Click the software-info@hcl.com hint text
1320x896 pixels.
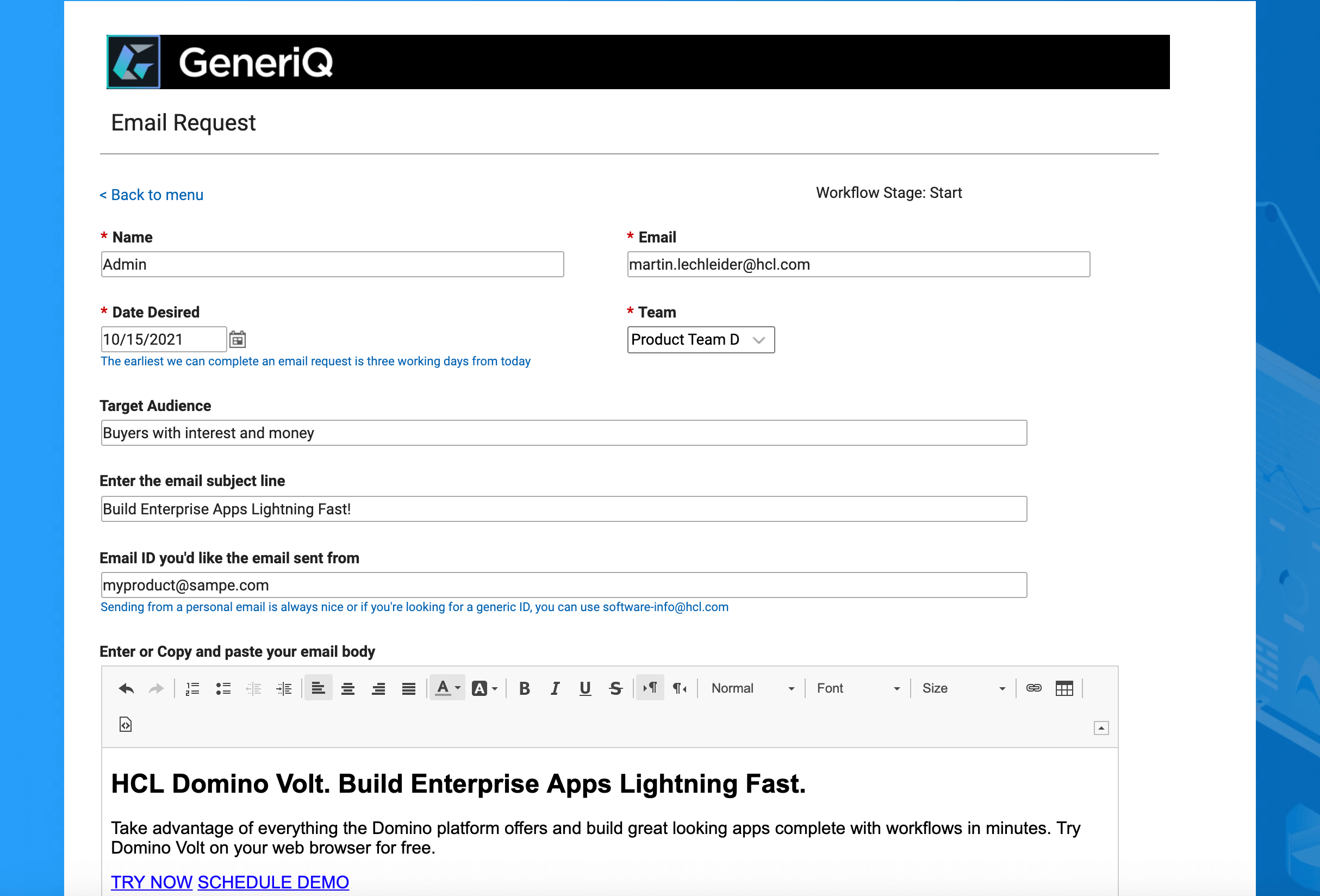[x=415, y=607]
